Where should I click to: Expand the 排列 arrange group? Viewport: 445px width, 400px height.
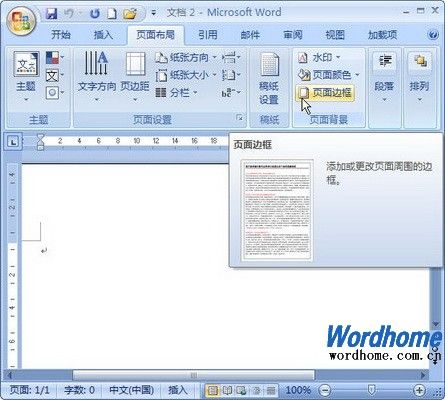419,77
